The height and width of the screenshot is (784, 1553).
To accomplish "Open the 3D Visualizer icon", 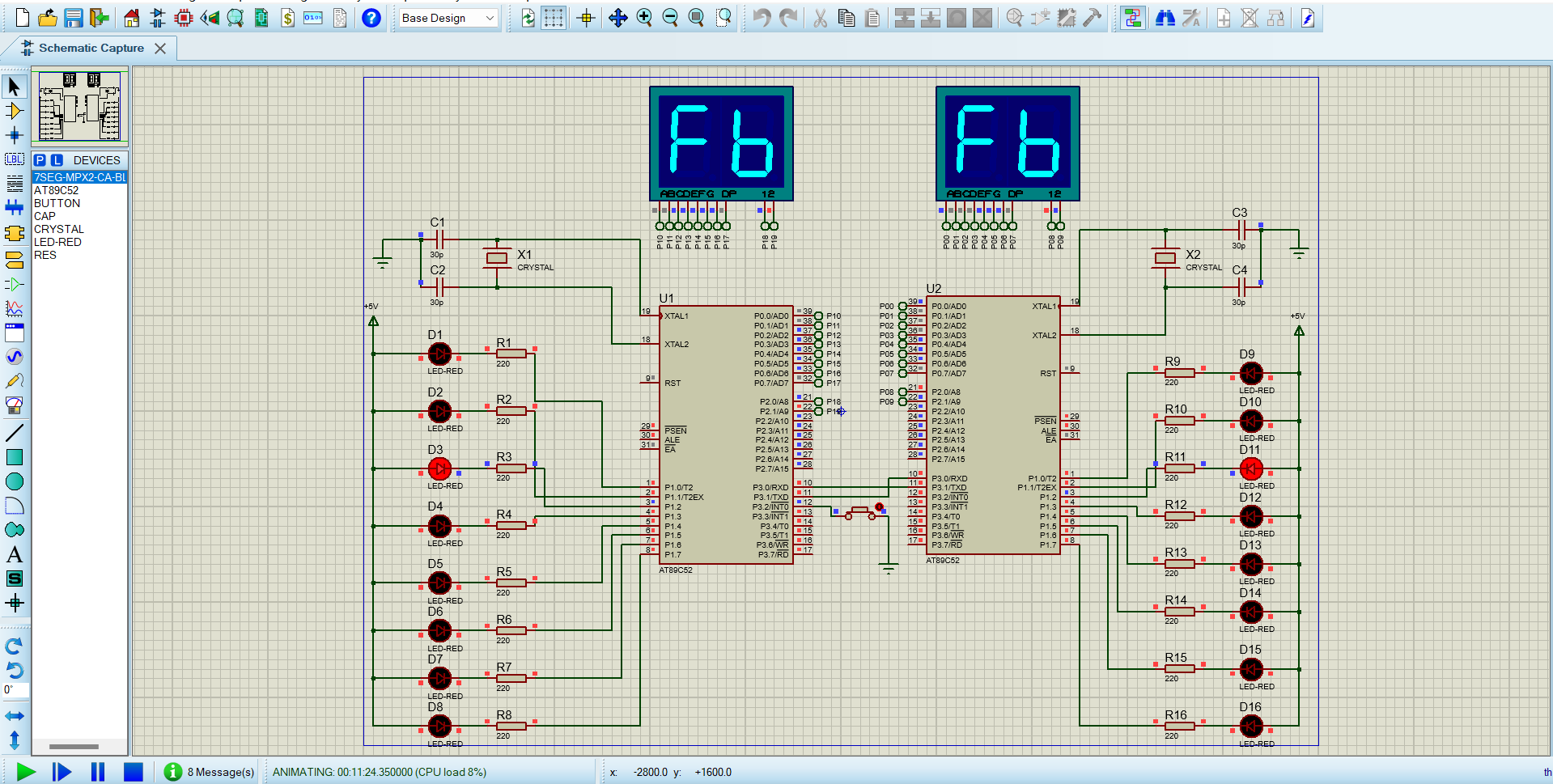I will click(x=210, y=18).
